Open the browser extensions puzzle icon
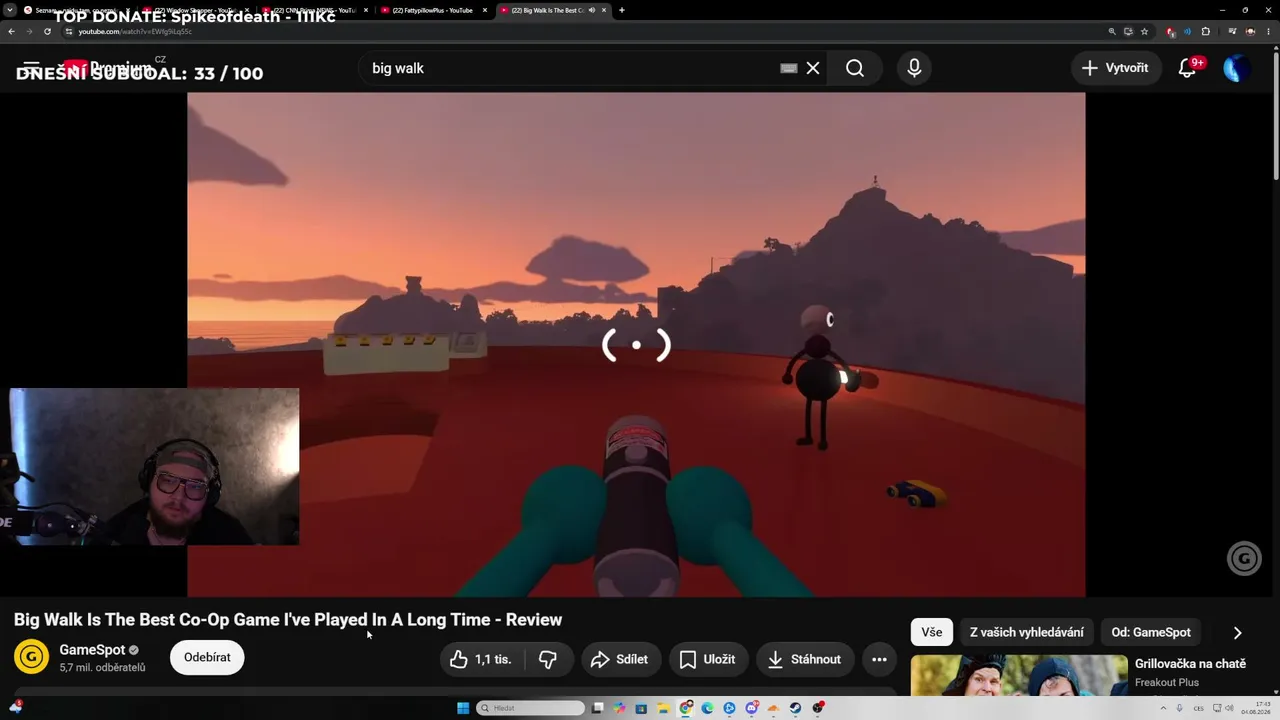This screenshot has width=1280, height=720. point(1205,31)
